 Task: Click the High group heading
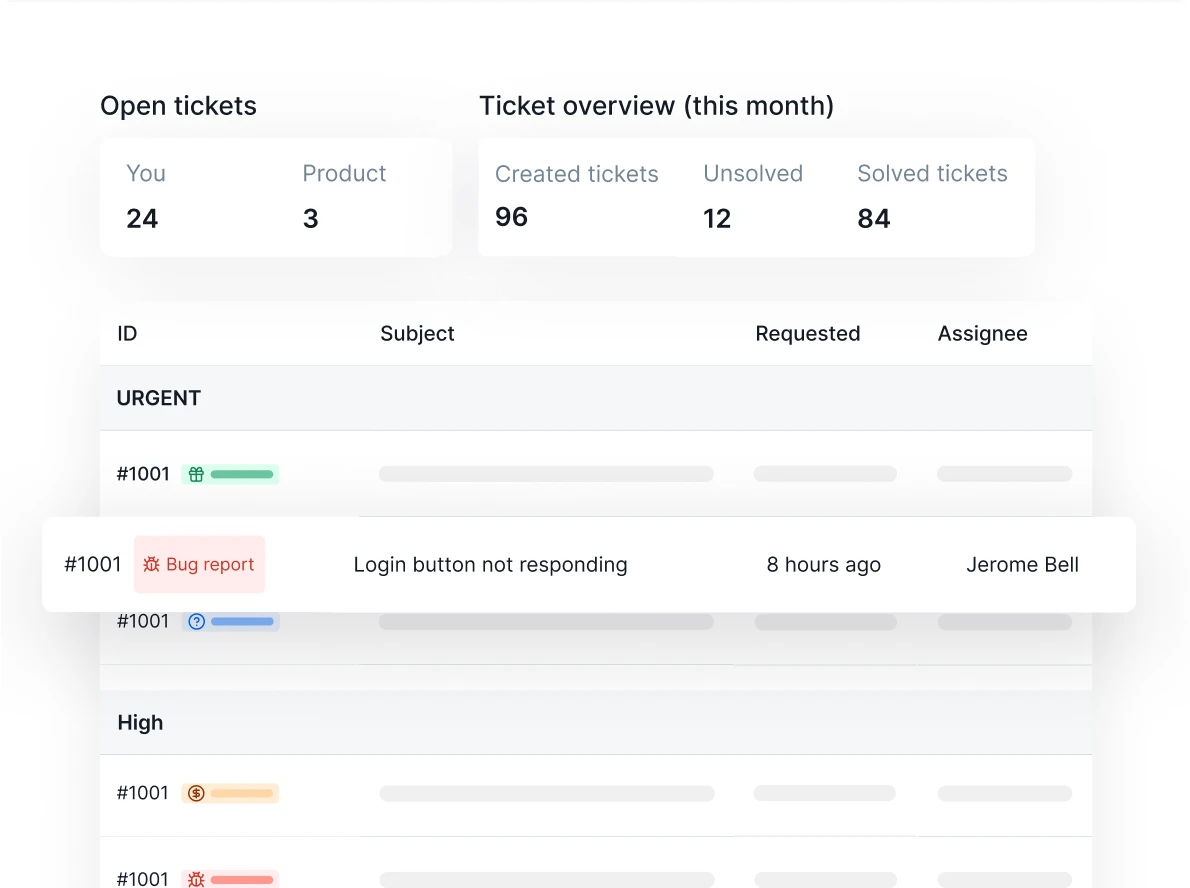click(140, 723)
